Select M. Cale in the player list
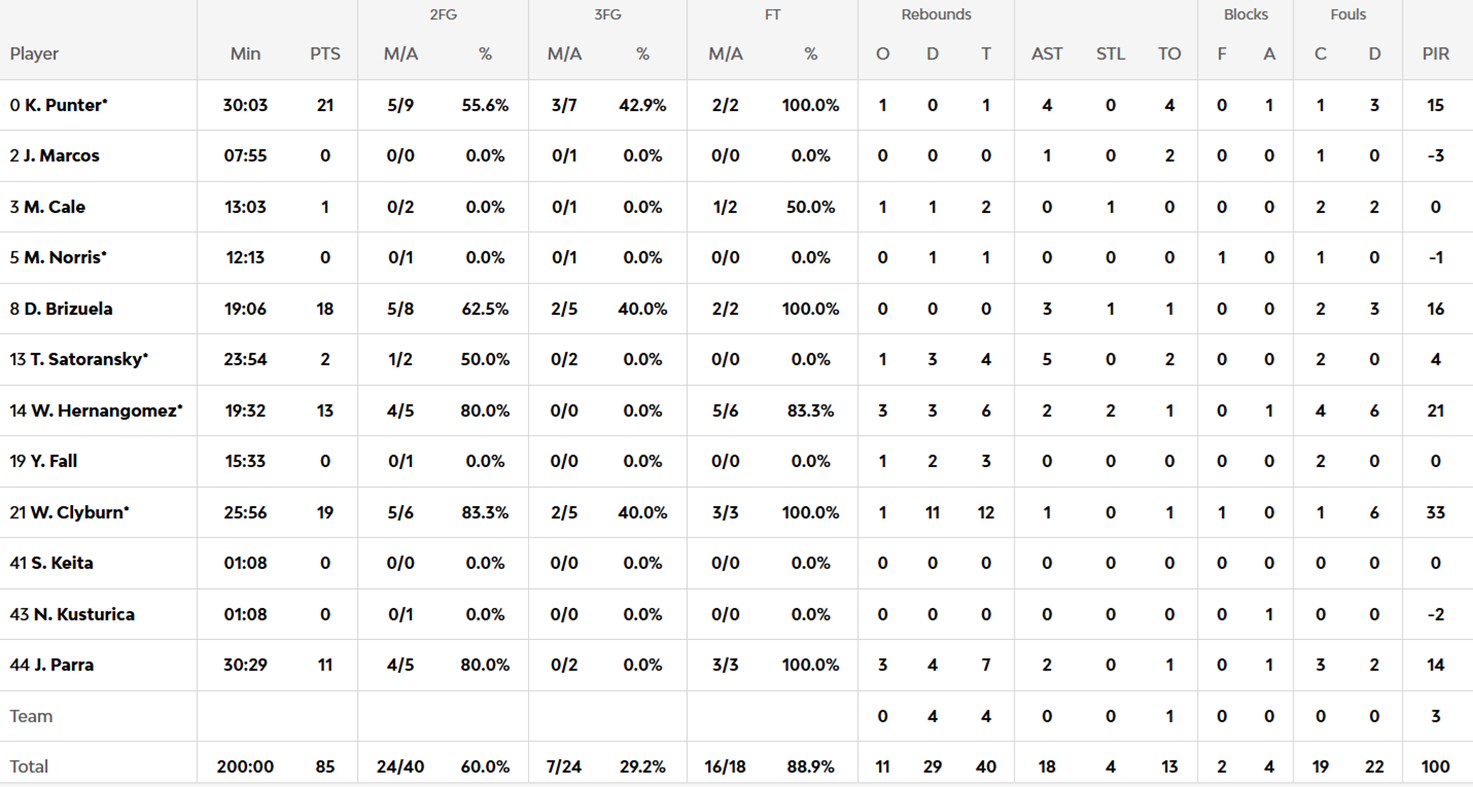 tap(55, 207)
